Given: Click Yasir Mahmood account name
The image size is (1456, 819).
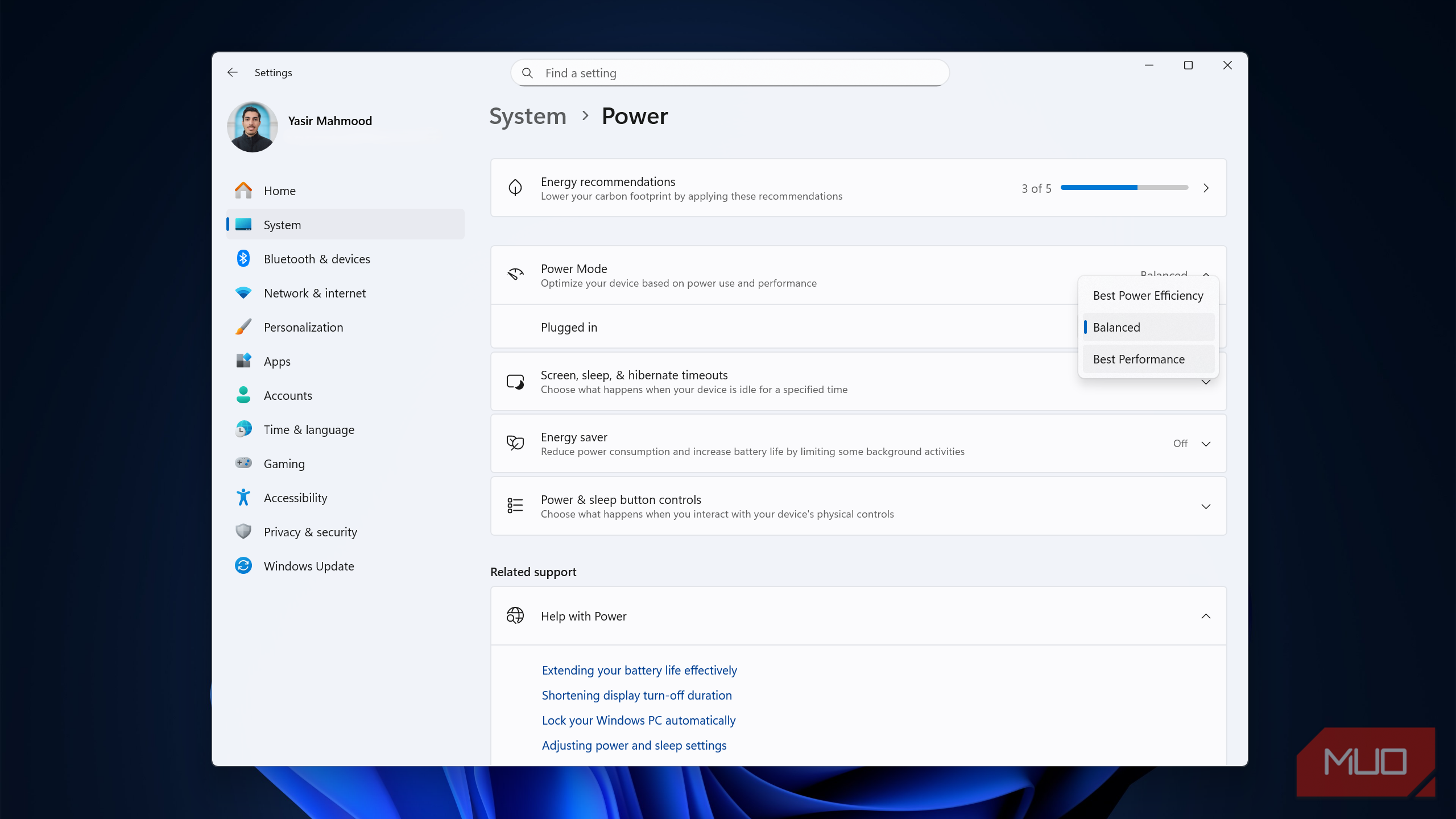Looking at the screenshot, I should coord(330,121).
